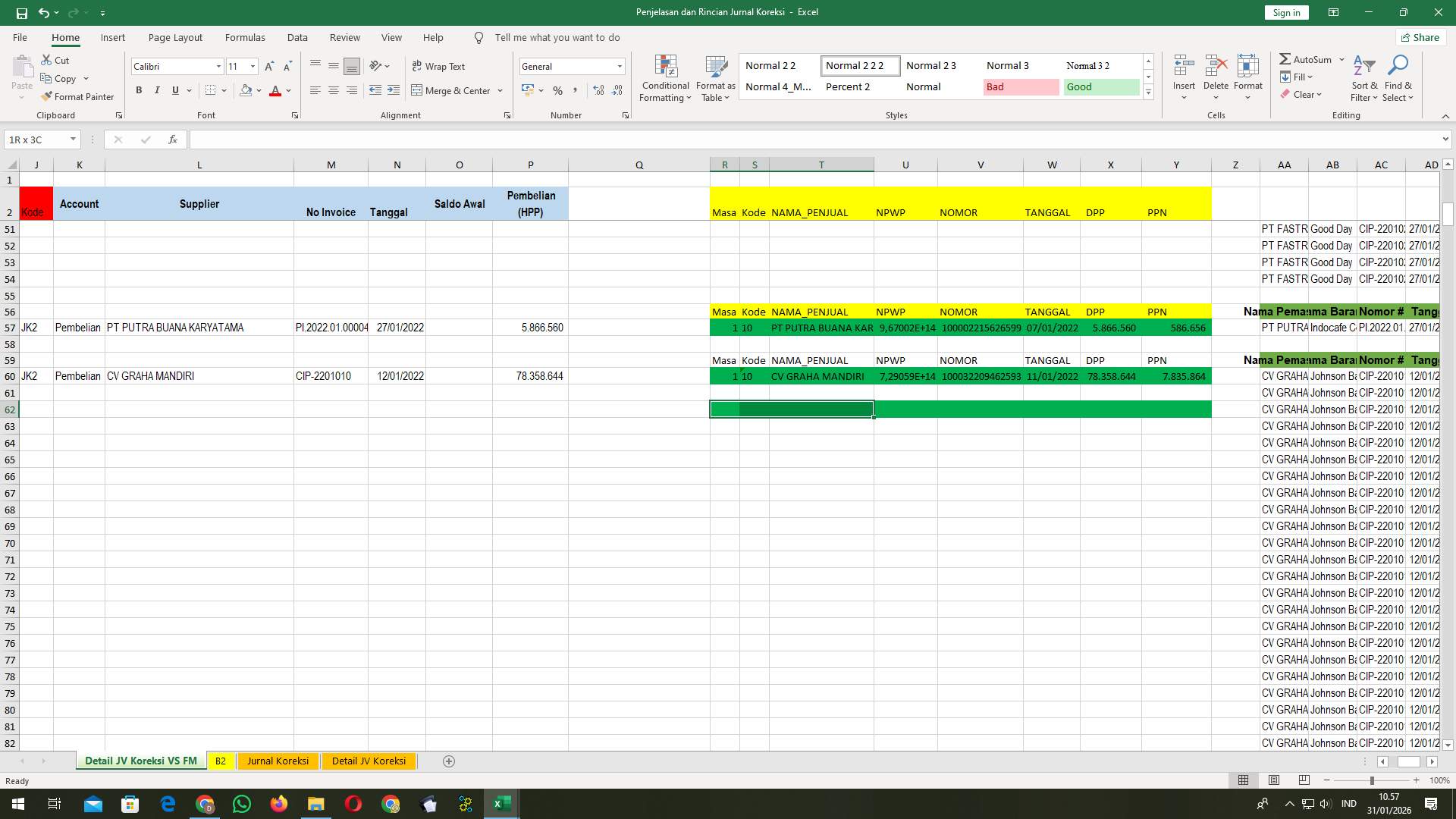Select Center alignment
Screen dimensions: 1456x819
(x=334, y=90)
